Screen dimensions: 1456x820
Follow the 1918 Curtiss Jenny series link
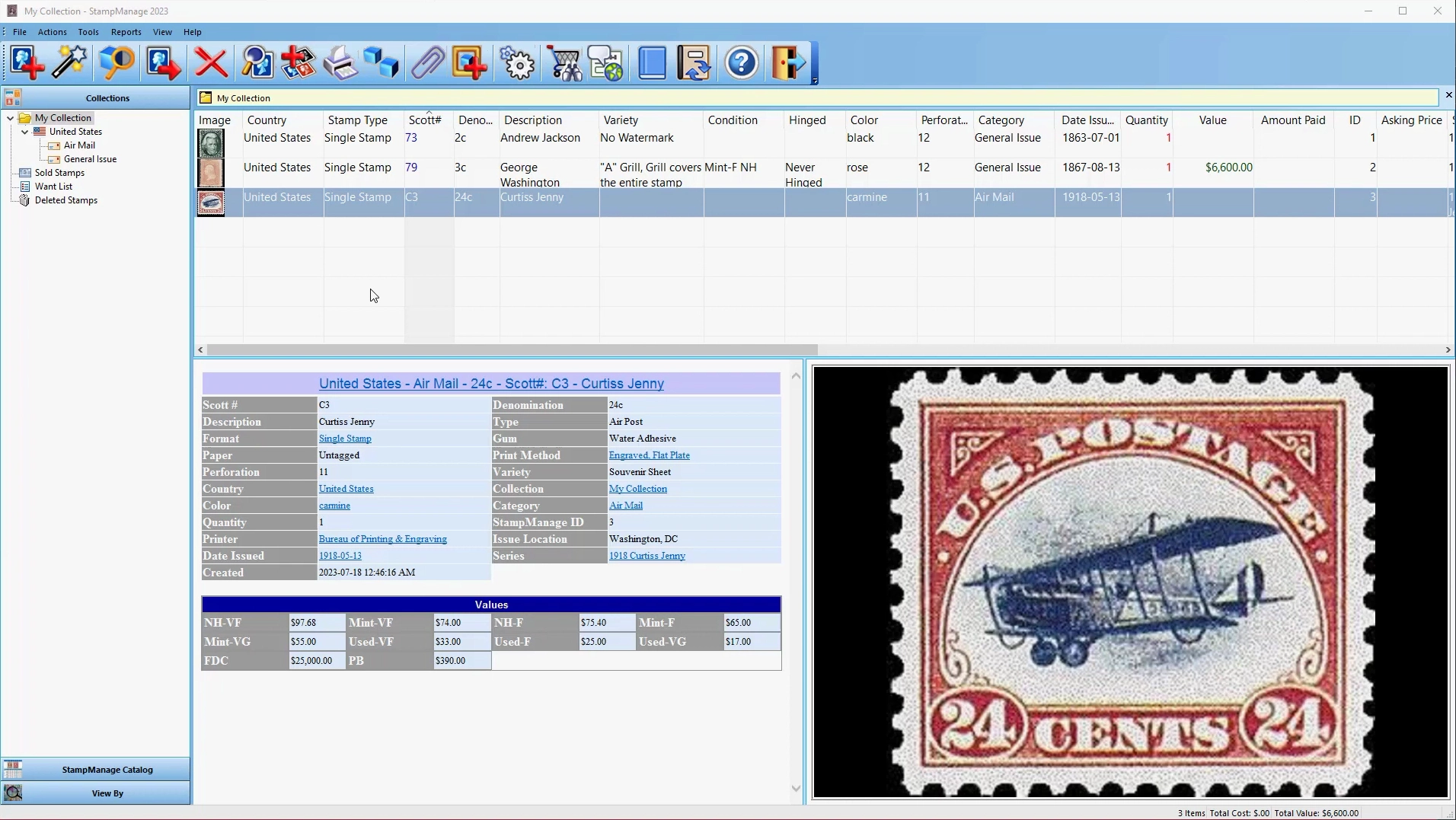pyautogui.click(x=648, y=556)
